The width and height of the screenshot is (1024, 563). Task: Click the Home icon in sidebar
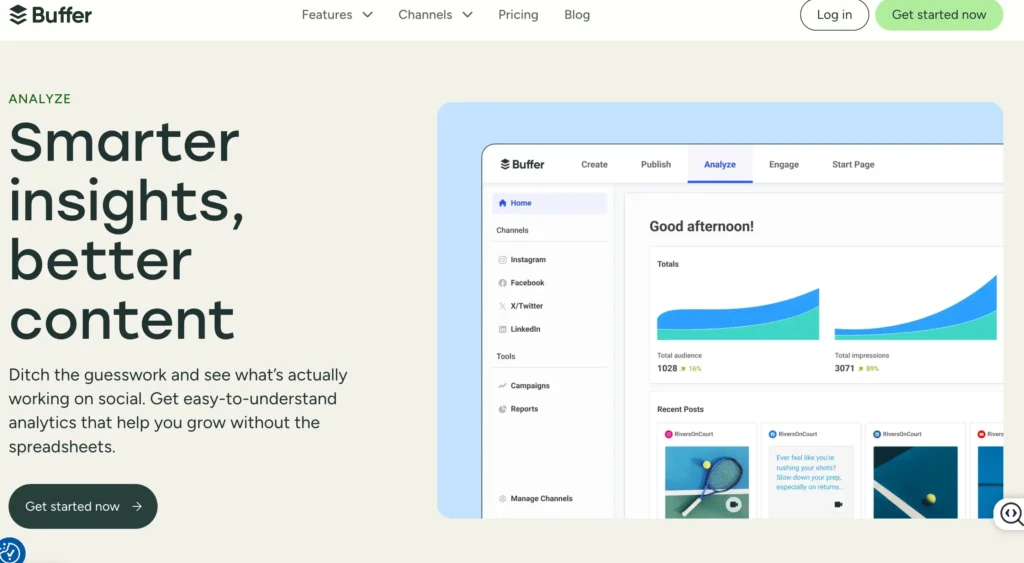502,203
